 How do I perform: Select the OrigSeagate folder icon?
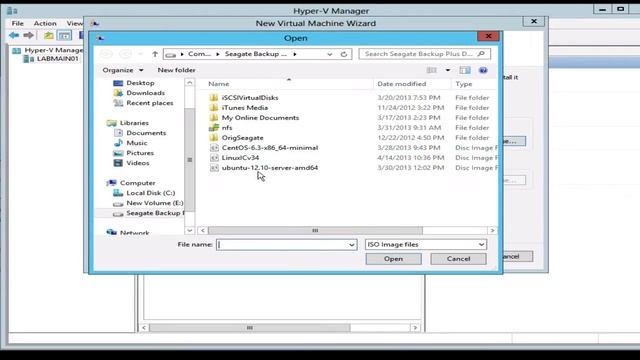click(213, 138)
